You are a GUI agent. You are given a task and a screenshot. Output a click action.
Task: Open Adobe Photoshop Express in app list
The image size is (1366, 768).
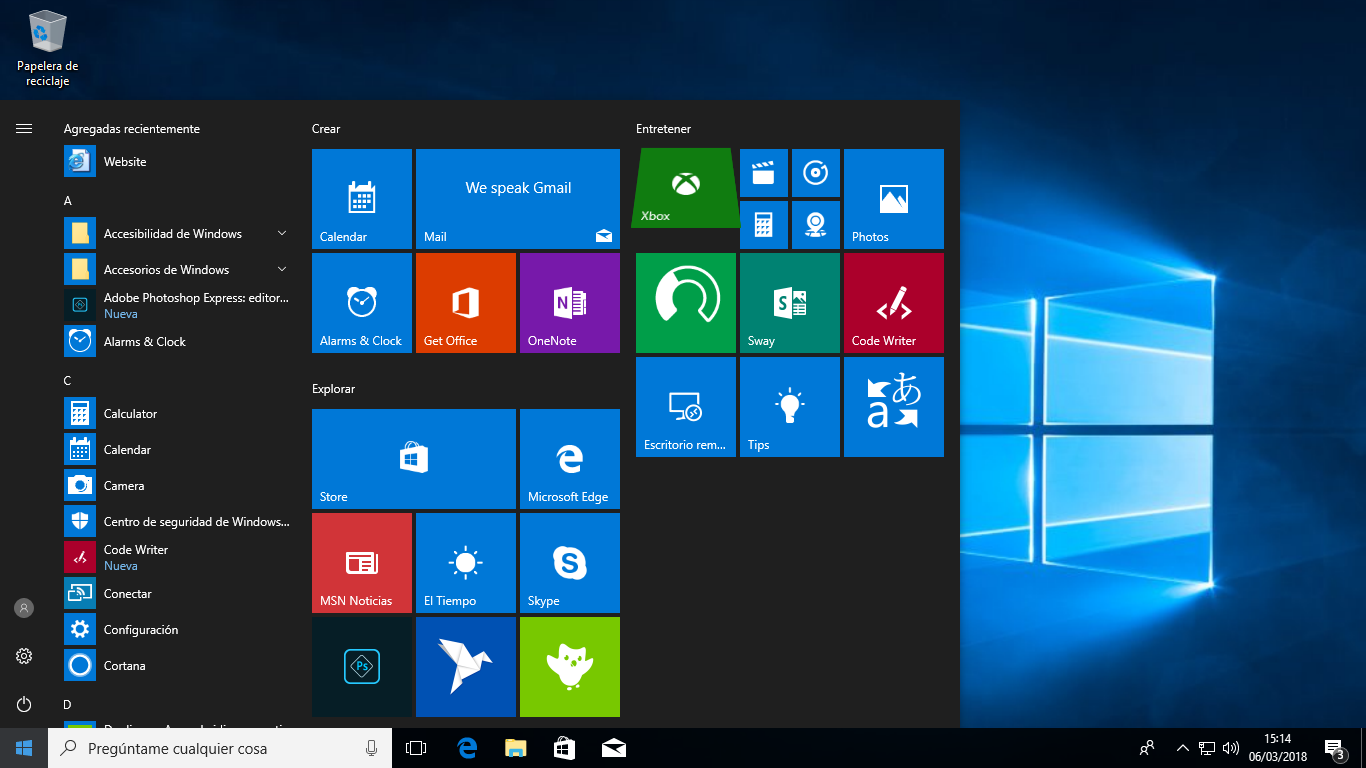[x=178, y=306]
